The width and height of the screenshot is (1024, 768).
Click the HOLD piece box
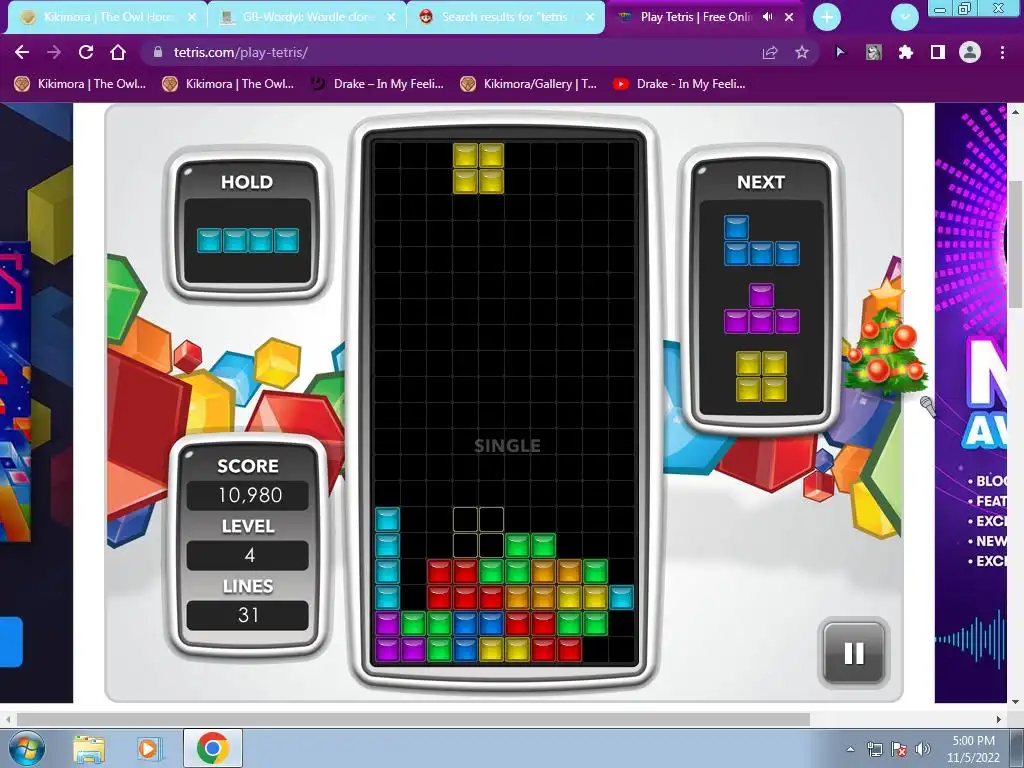click(x=248, y=241)
